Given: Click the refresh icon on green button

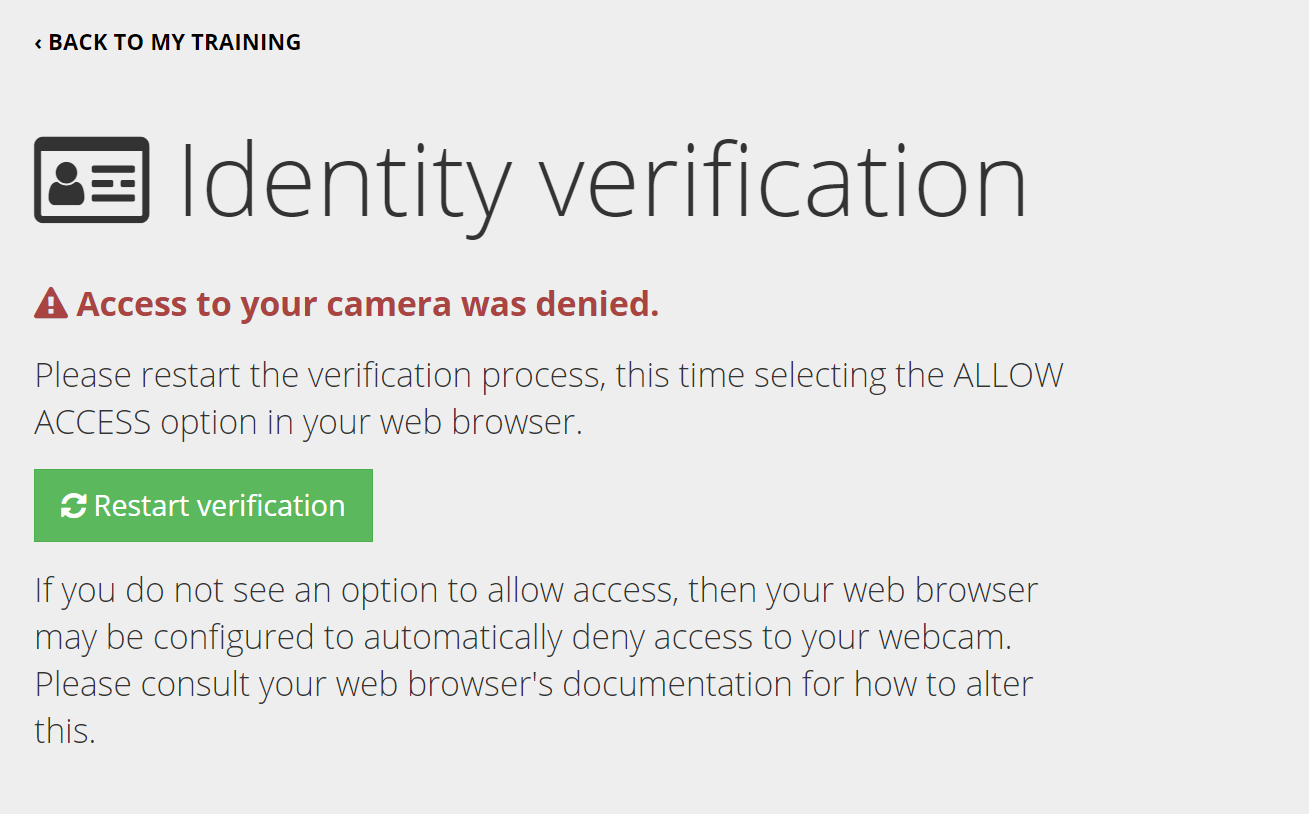Looking at the screenshot, I should [x=73, y=506].
